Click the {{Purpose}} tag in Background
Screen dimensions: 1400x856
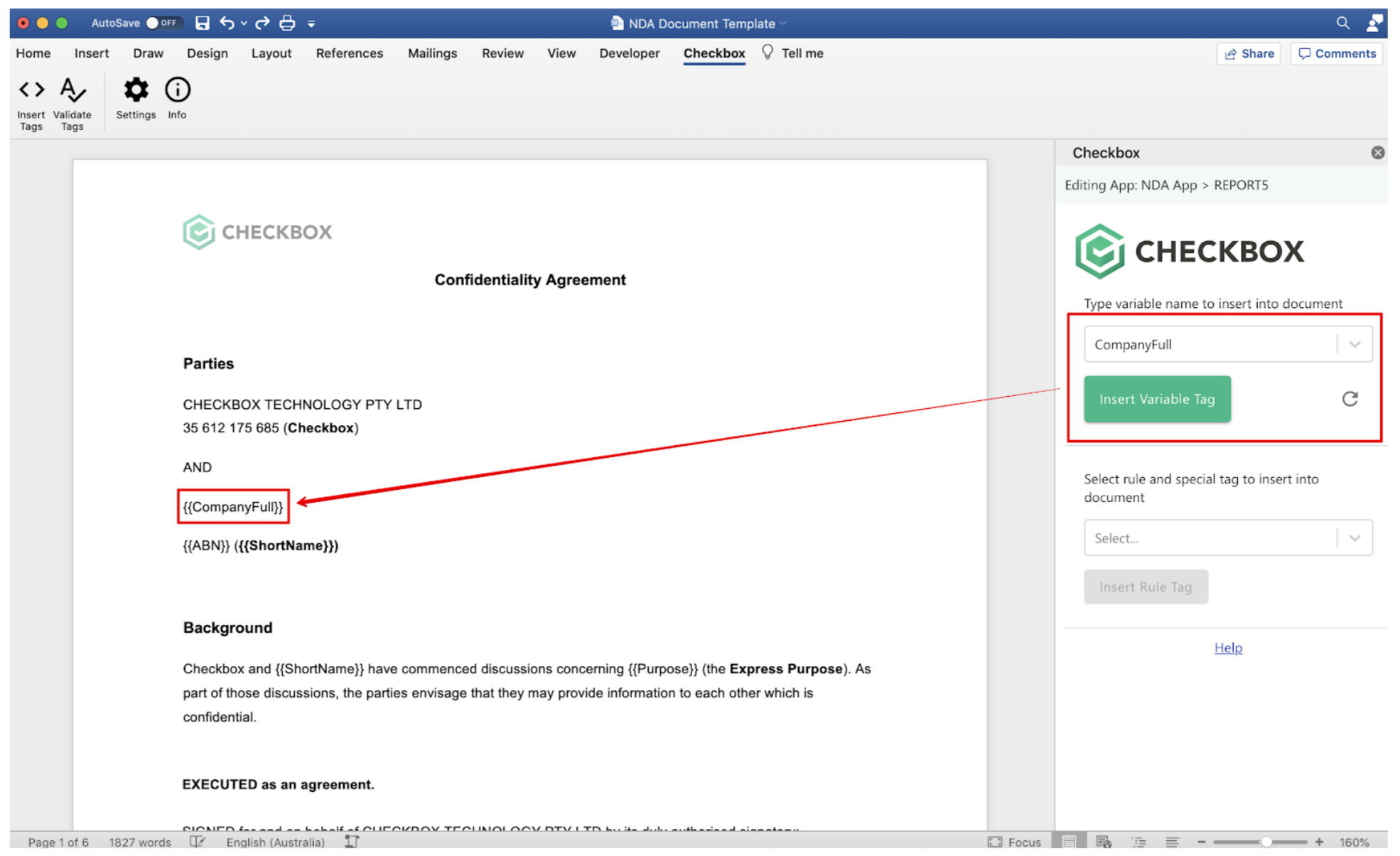663,669
